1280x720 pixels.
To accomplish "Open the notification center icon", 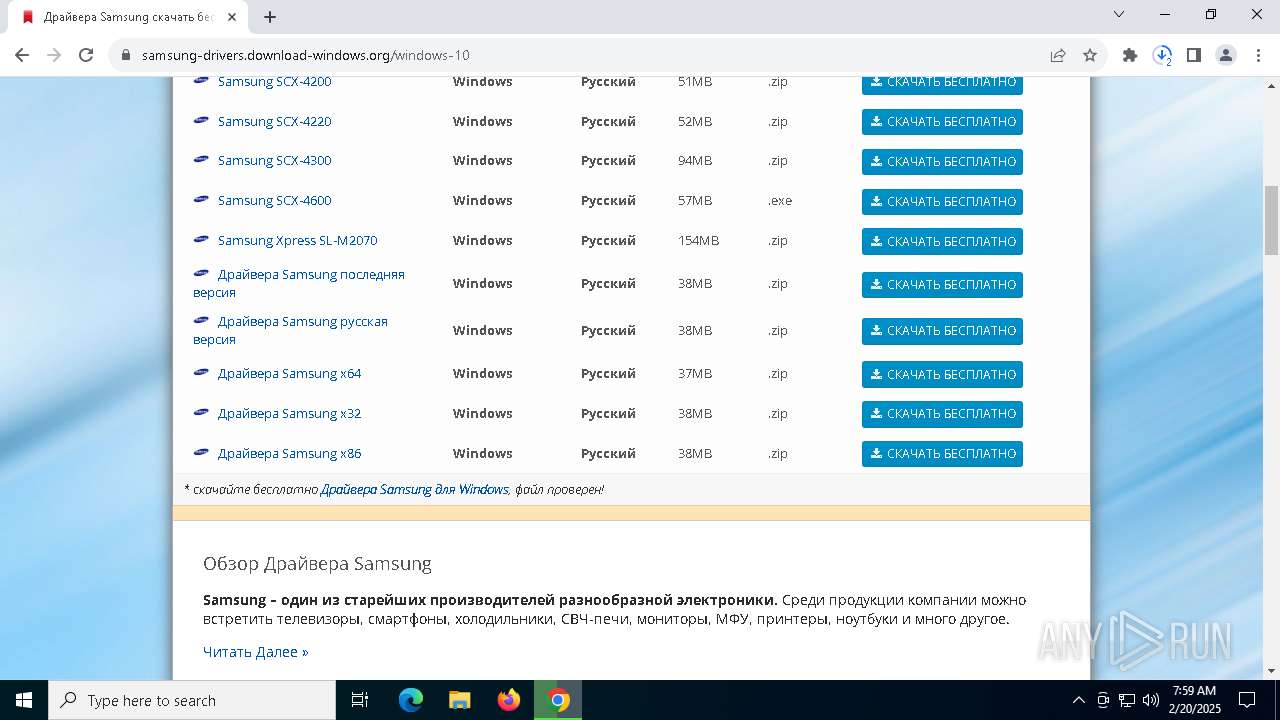I will (1247, 700).
